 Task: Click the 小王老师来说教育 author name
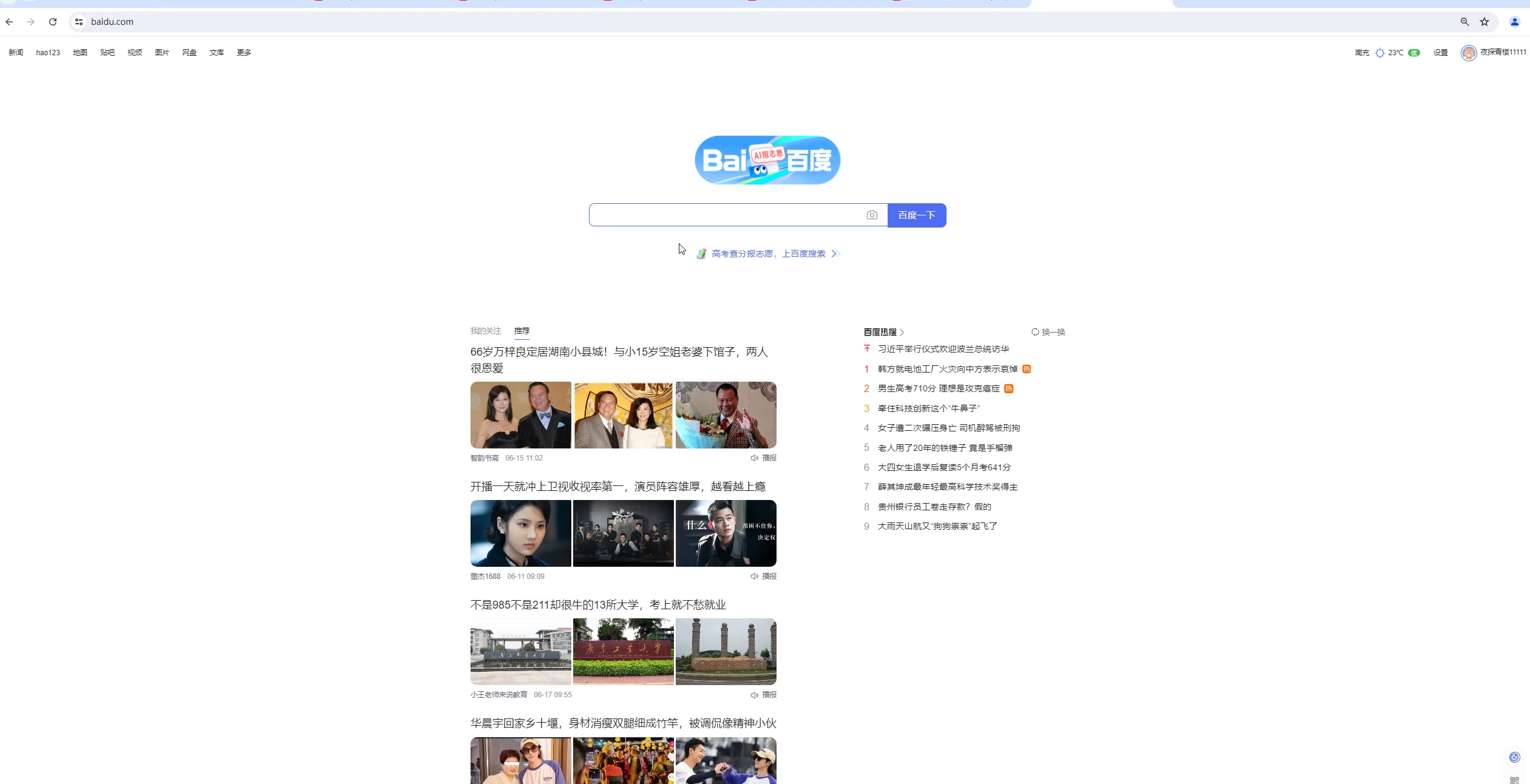(x=499, y=695)
